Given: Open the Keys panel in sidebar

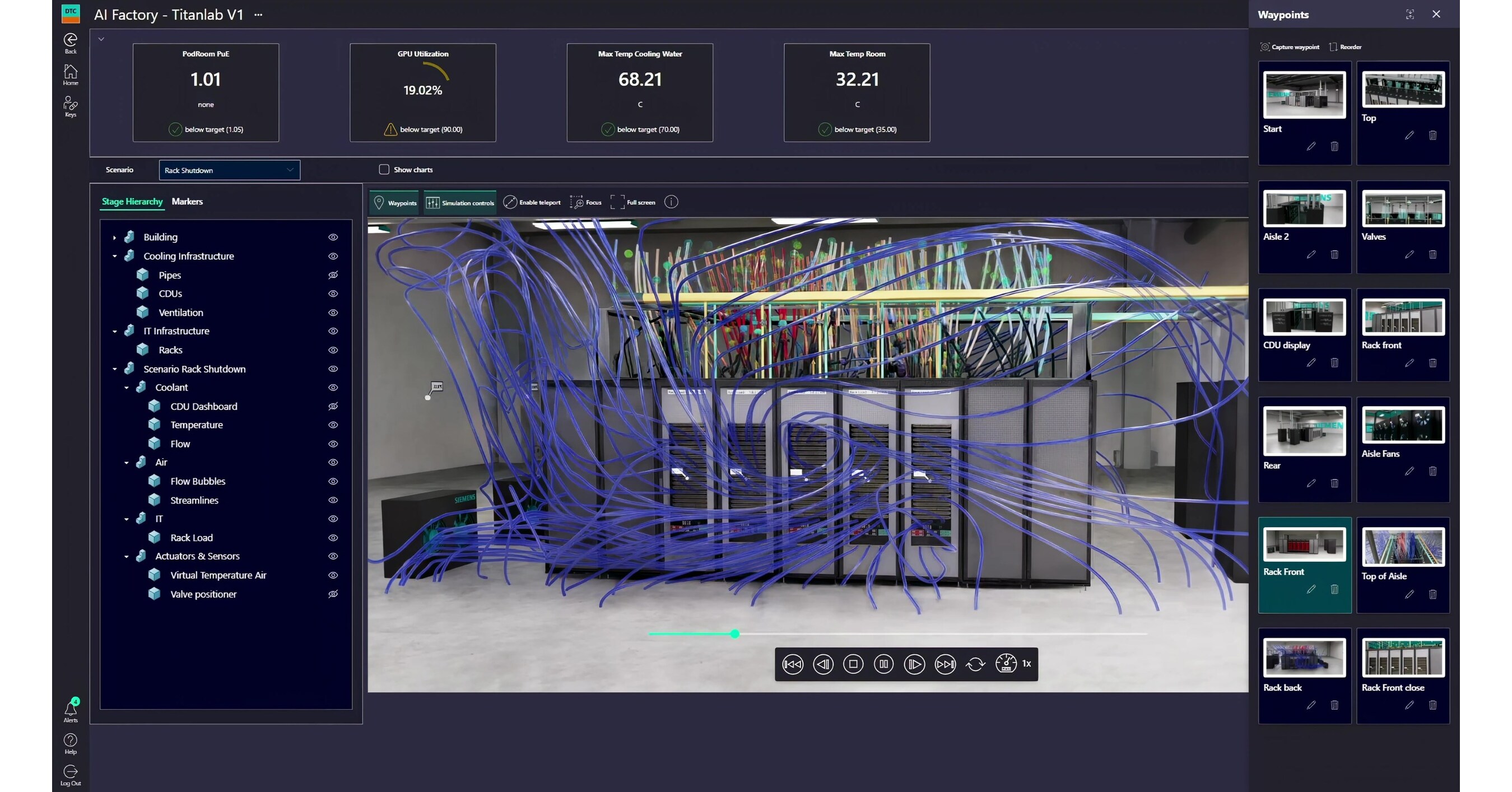Looking at the screenshot, I should coord(70,106).
